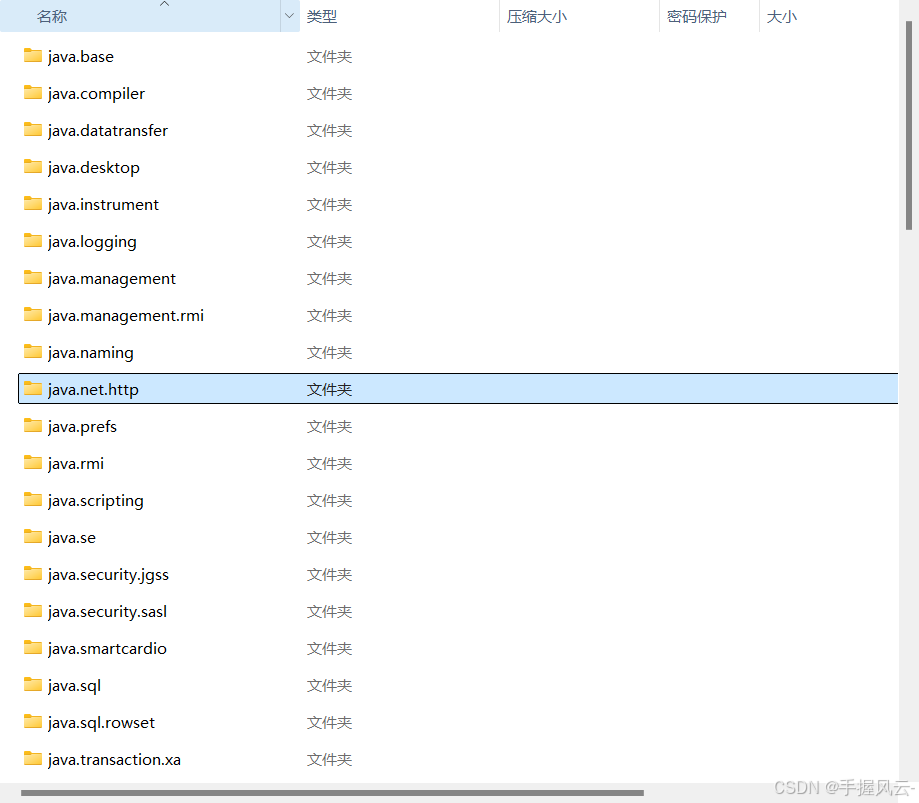Select the java.transaction.xa folder name
The image size is (919, 803).
tap(114, 759)
